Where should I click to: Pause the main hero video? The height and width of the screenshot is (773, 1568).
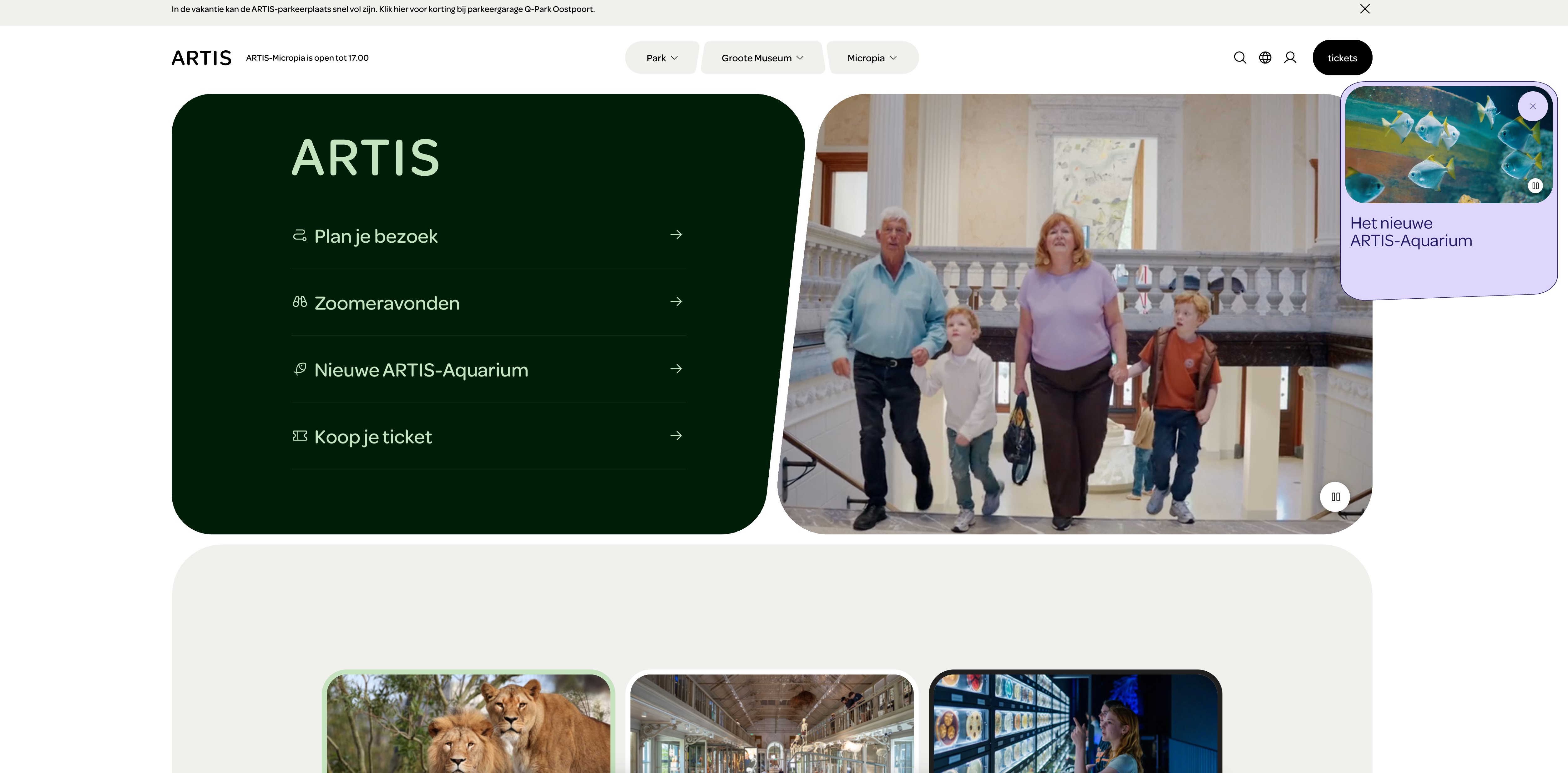[1335, 497]
